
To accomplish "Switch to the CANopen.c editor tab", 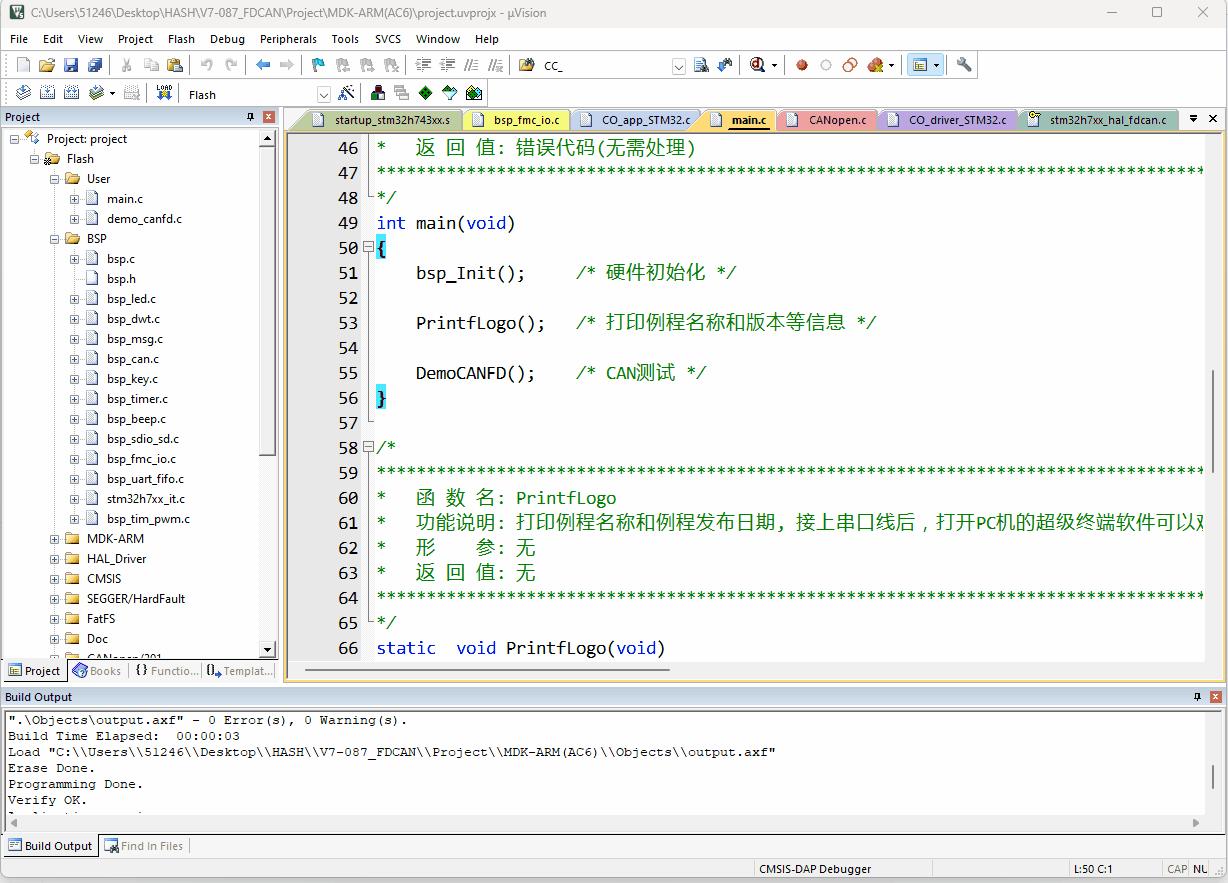I will [x=837, y=120].
